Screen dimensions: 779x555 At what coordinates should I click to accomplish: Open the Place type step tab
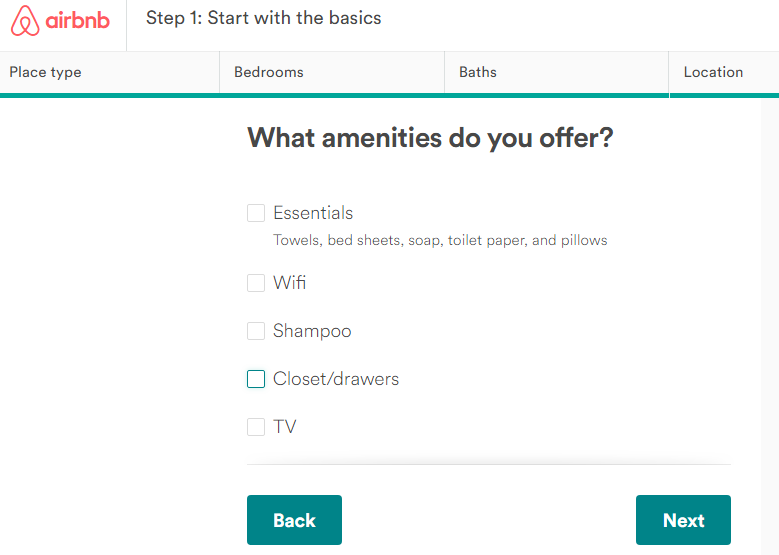coord(45,72)
